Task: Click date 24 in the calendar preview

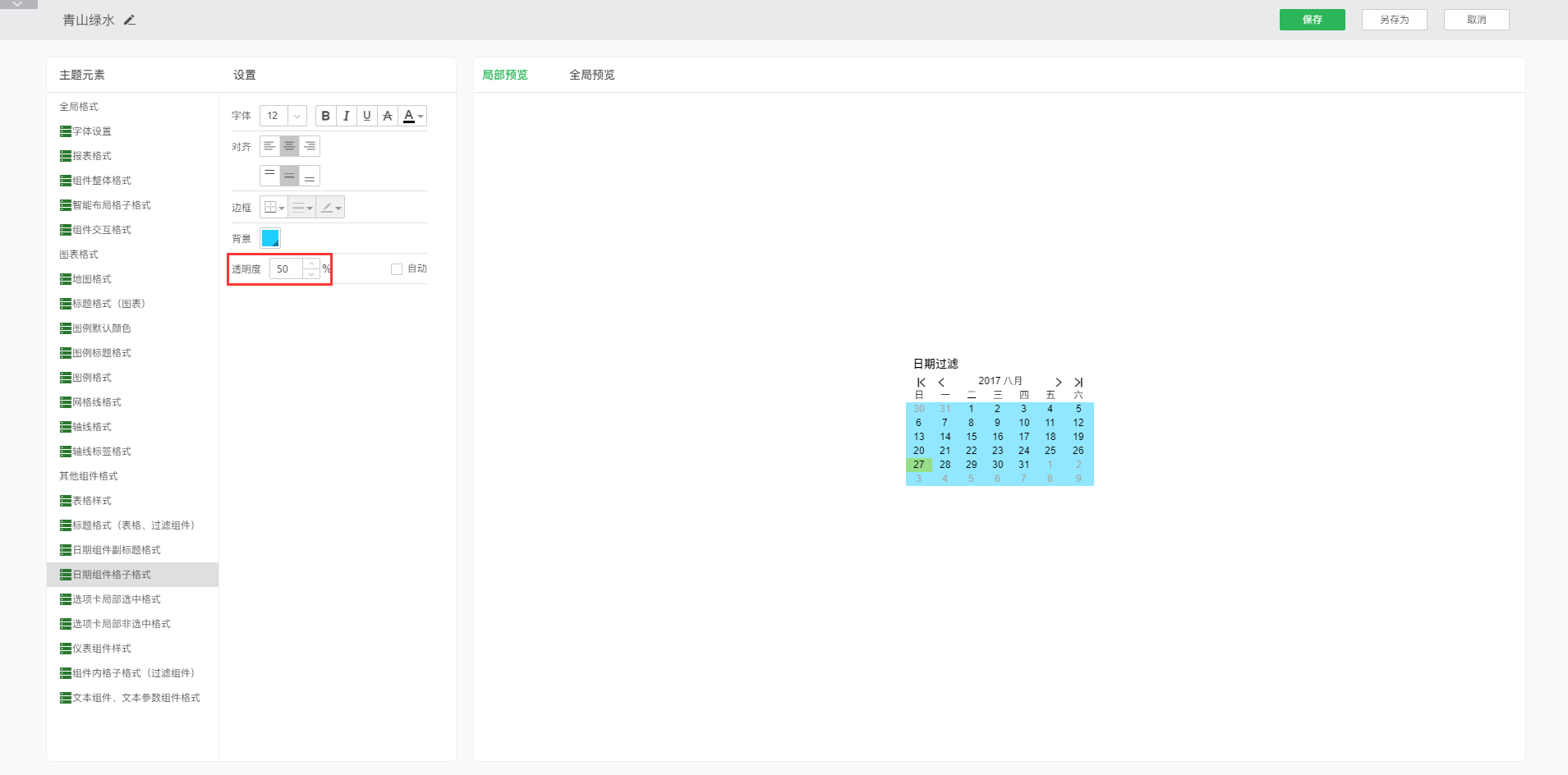Action: click(x=1024, y=451)
